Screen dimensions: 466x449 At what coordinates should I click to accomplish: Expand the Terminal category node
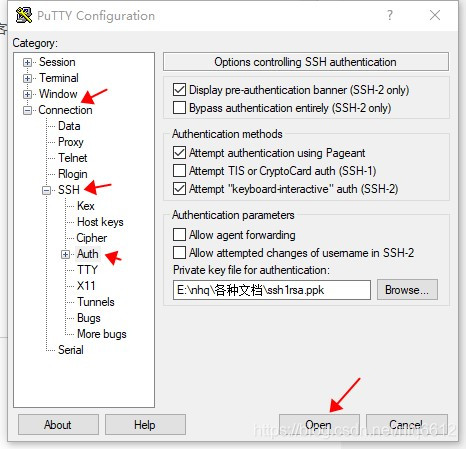(x=28, y=78)
